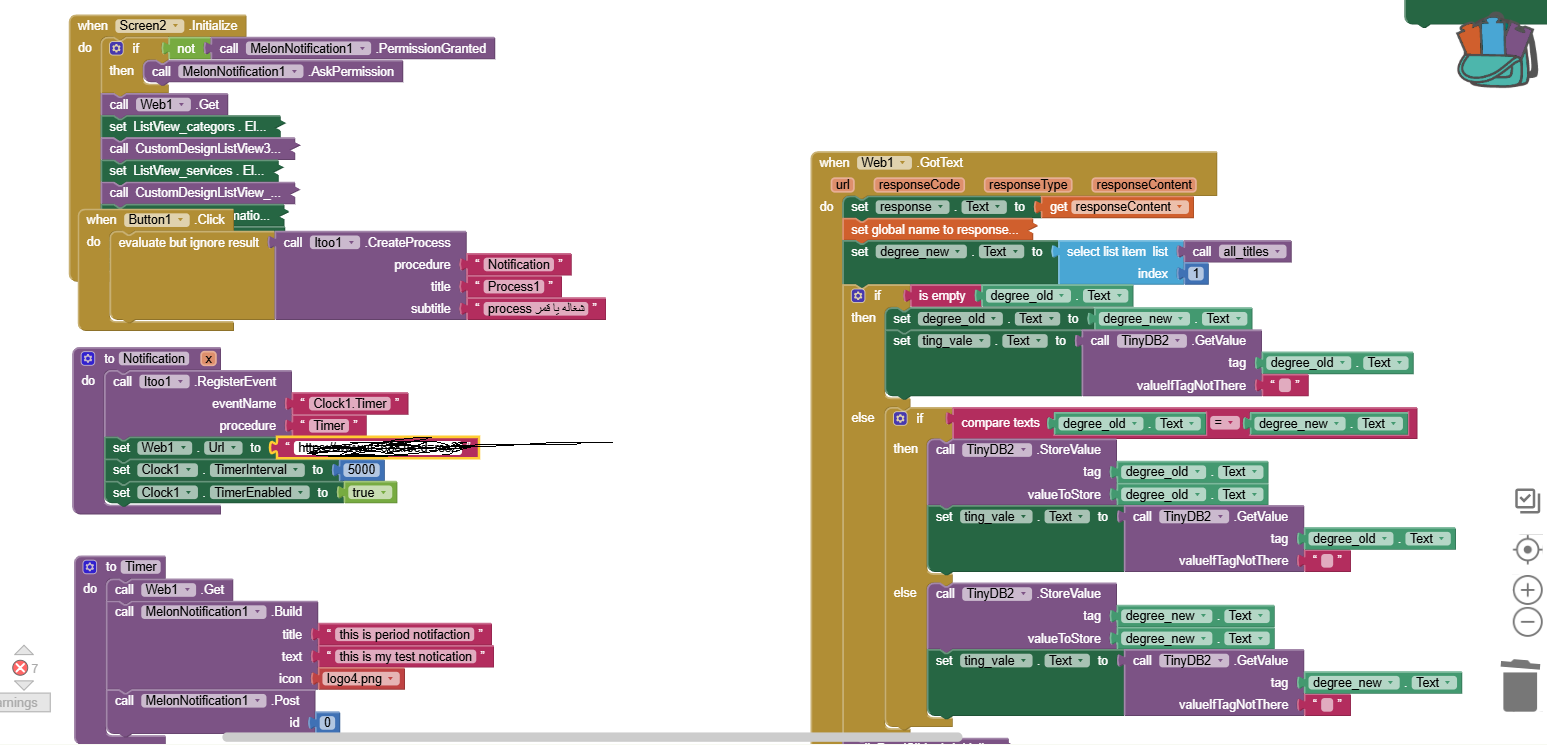Screen dimensions: 1547x745
Task: Center workspace using the target icon
Action: pyautogui.click(x=1527, y=549)
